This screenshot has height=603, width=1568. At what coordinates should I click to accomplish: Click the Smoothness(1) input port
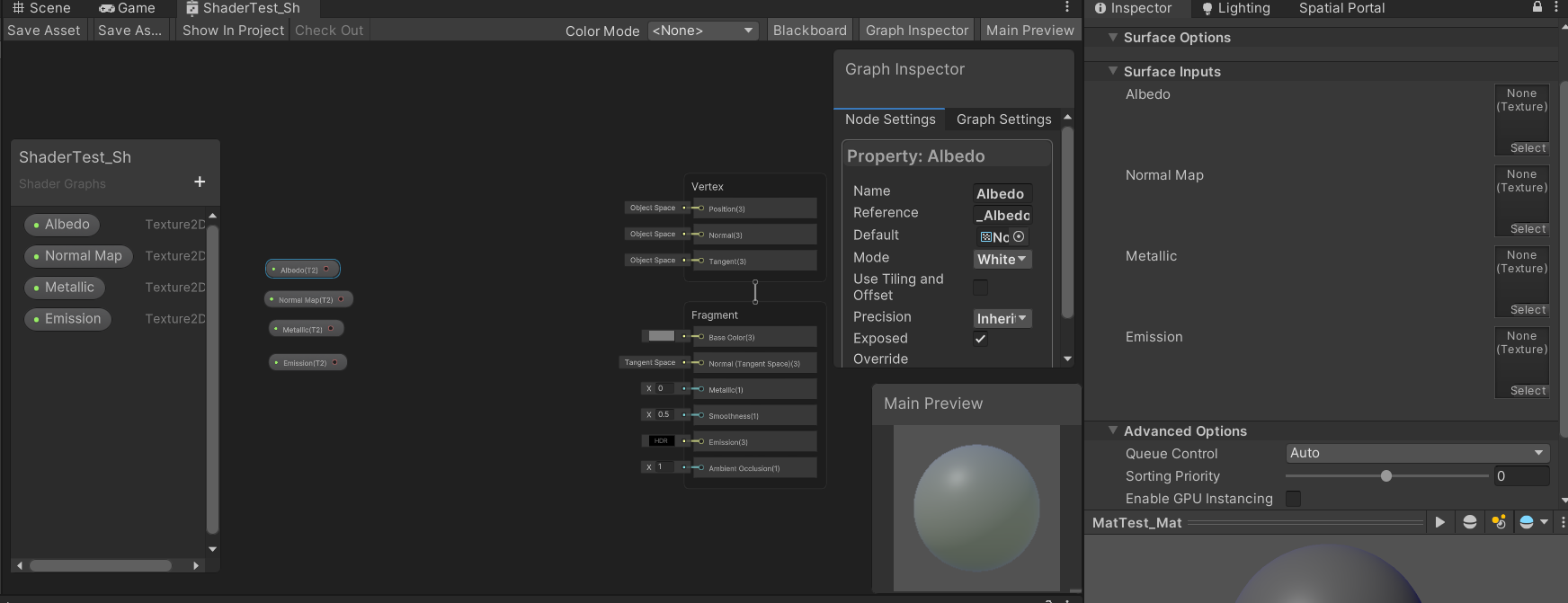pyautogui.click(x=700, y=415)
